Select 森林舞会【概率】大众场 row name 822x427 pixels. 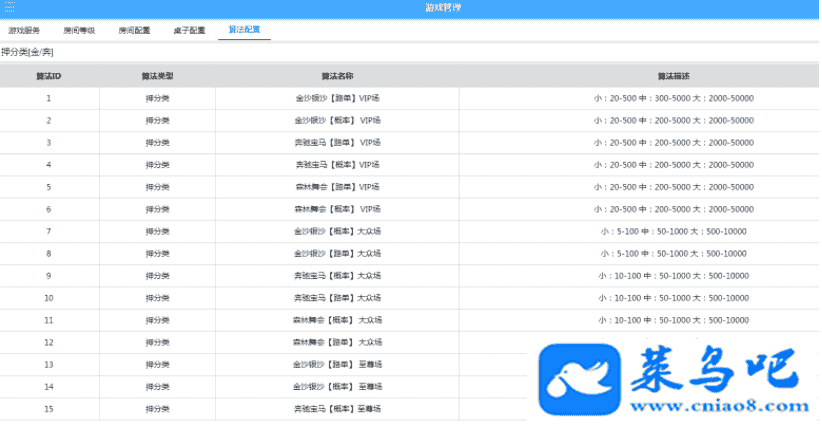click(x=337, y=320)
